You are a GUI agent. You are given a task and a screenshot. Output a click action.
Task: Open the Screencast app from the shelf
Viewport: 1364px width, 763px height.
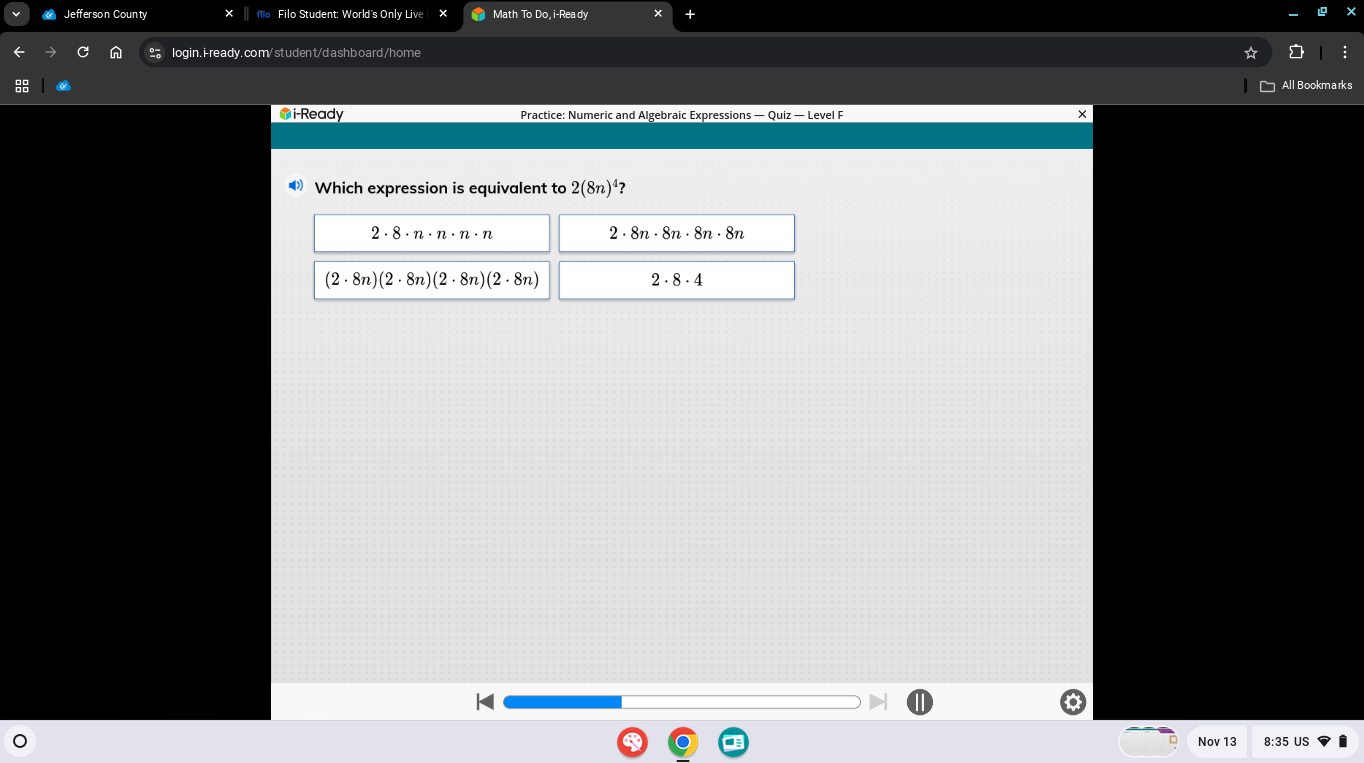point(733,742)
